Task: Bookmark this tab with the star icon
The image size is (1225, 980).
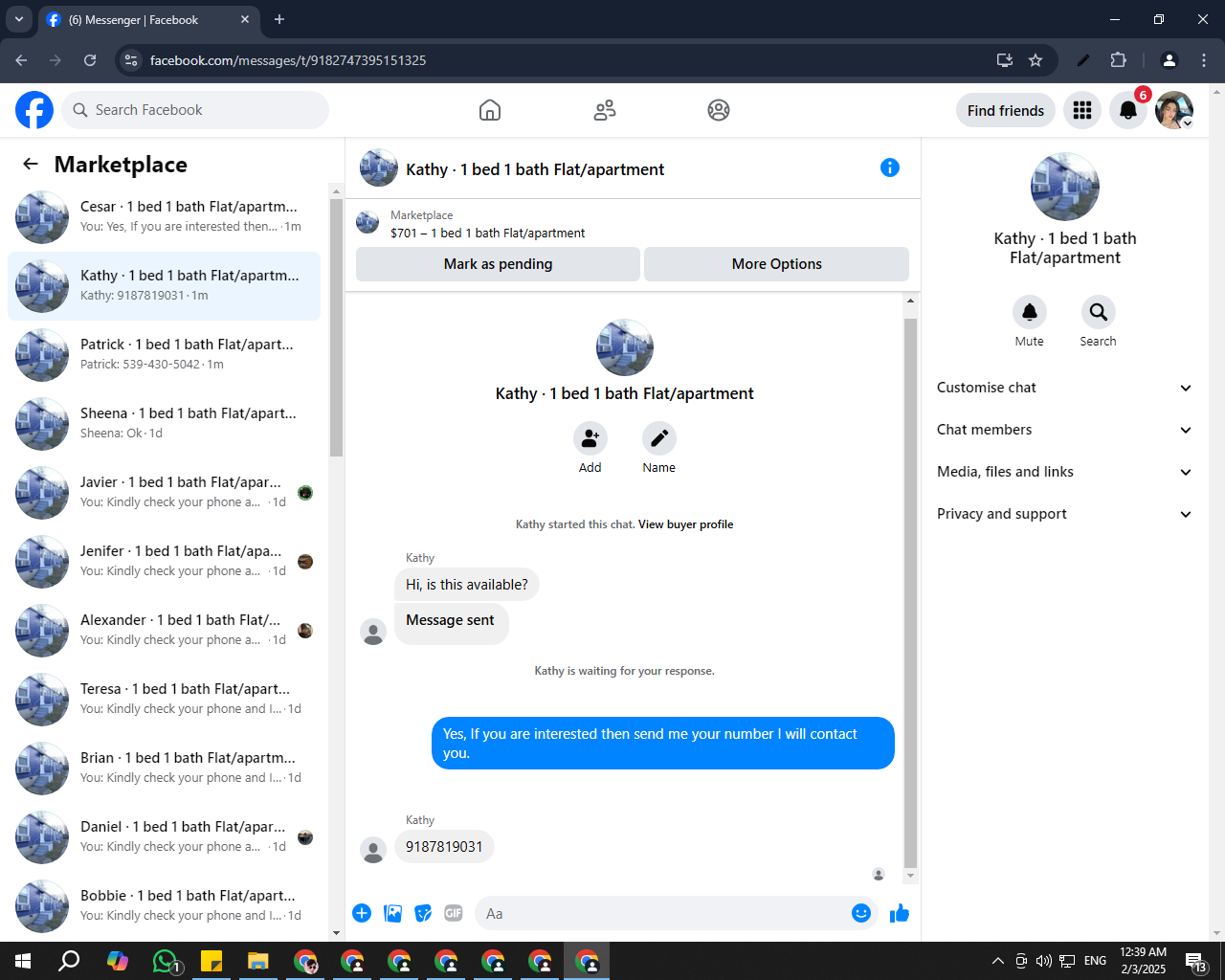Action: tap(1036, 60)
